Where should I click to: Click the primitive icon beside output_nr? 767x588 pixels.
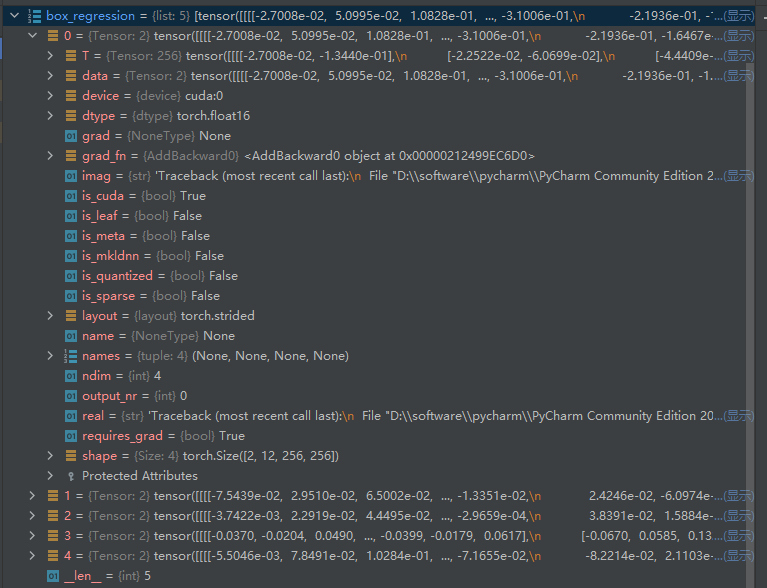(x=71, y=396)
